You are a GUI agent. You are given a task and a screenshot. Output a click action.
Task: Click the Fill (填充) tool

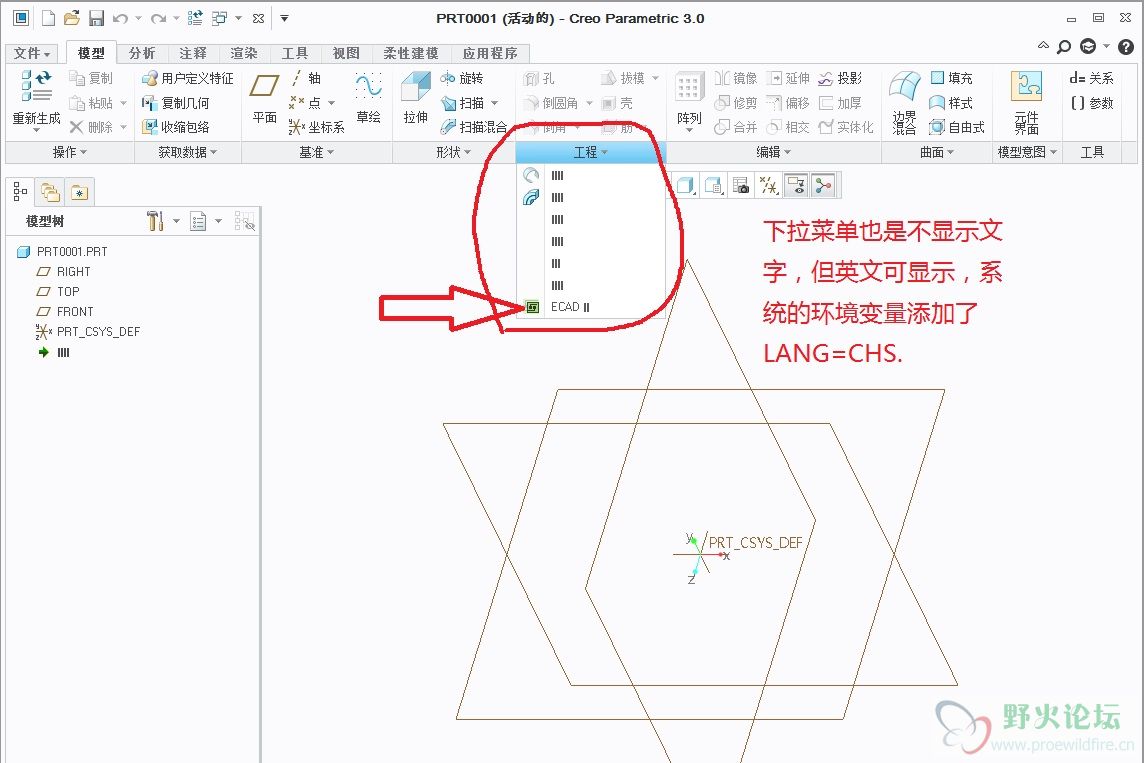pyautogui.click(x=951, y=78)
